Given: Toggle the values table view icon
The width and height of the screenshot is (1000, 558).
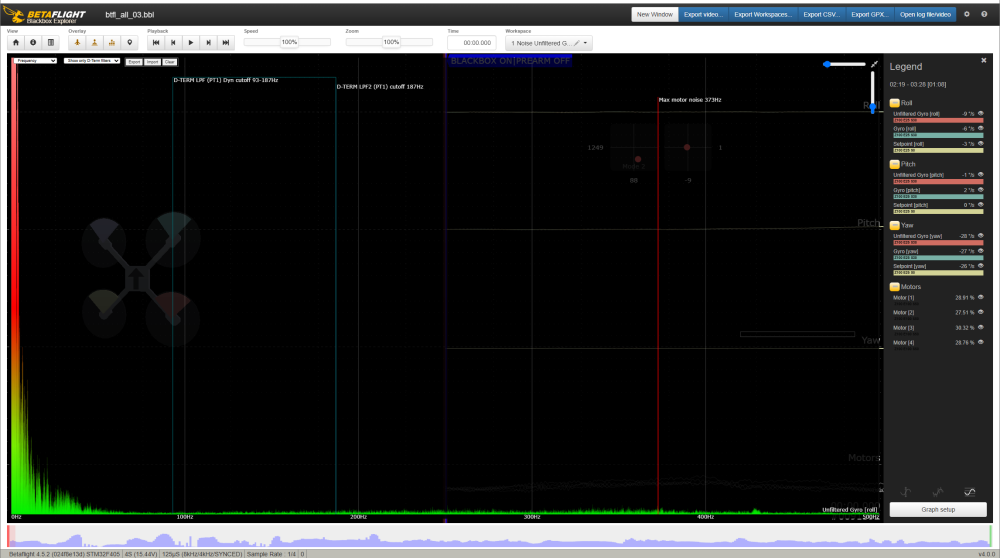Looking at the screenshot, I should [x=51, y=43].
